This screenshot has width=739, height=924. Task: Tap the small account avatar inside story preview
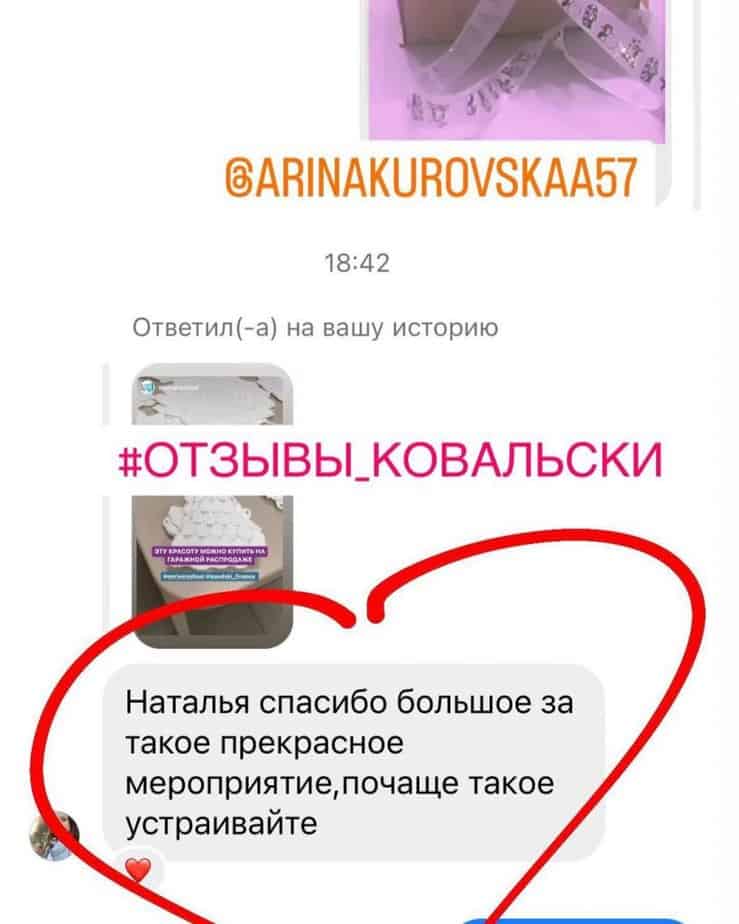(x=147, y=388)
